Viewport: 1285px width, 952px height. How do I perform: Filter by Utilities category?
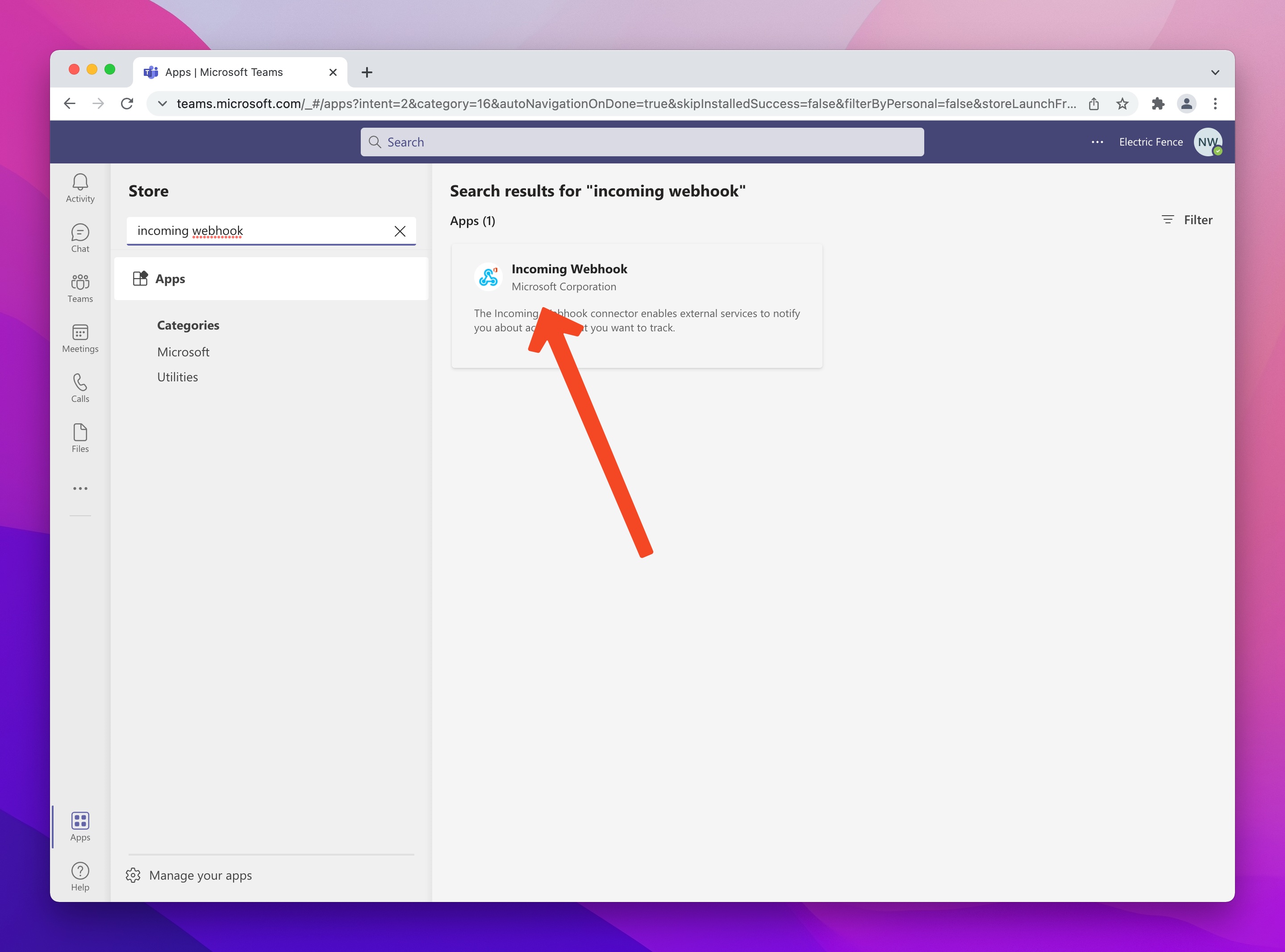coord(177,377)
